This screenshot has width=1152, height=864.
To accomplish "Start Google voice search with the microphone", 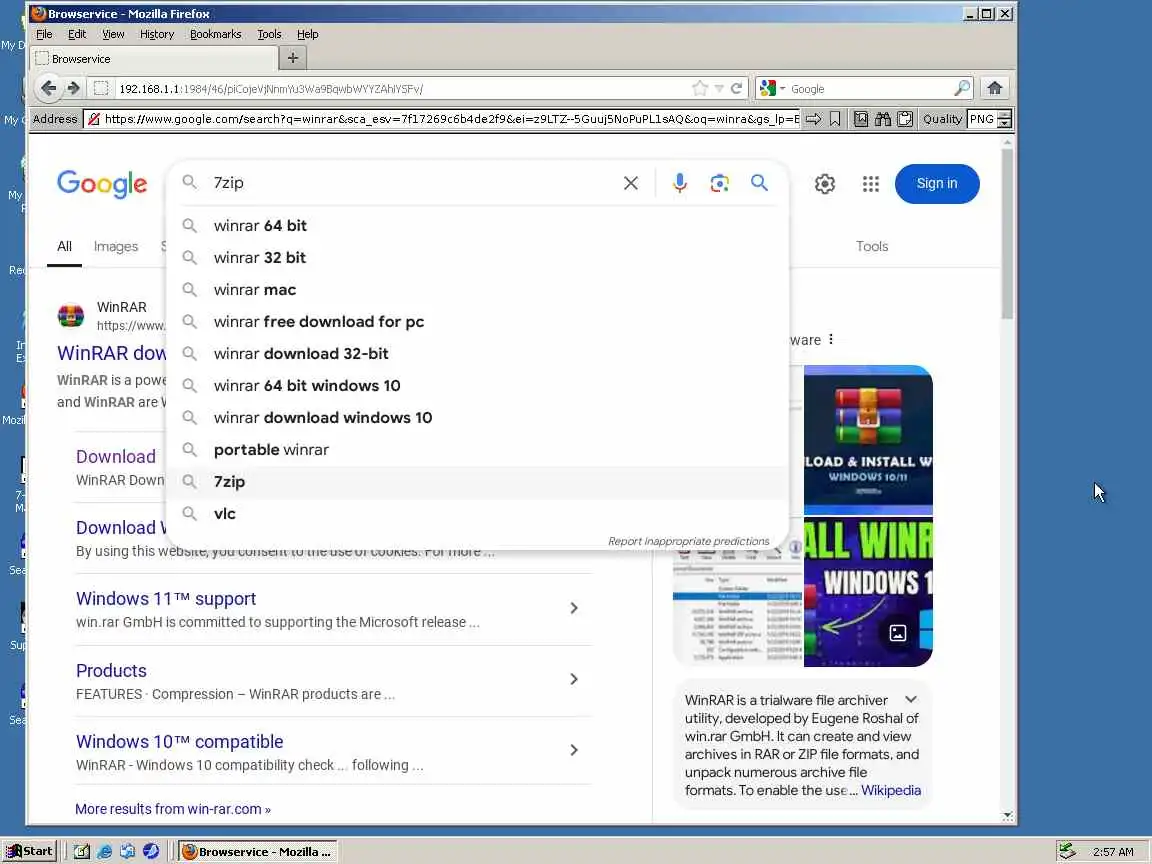I will click(680, 183).
